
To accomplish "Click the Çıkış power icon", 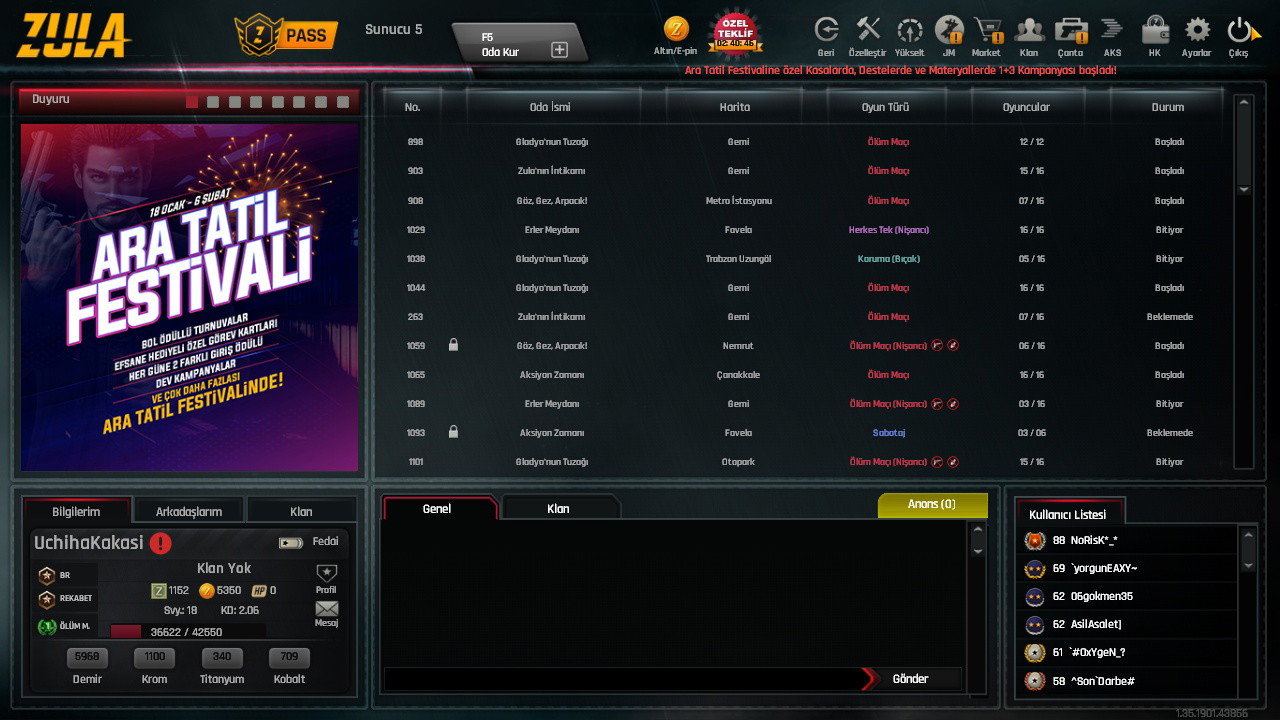I will pos(1240,29).
